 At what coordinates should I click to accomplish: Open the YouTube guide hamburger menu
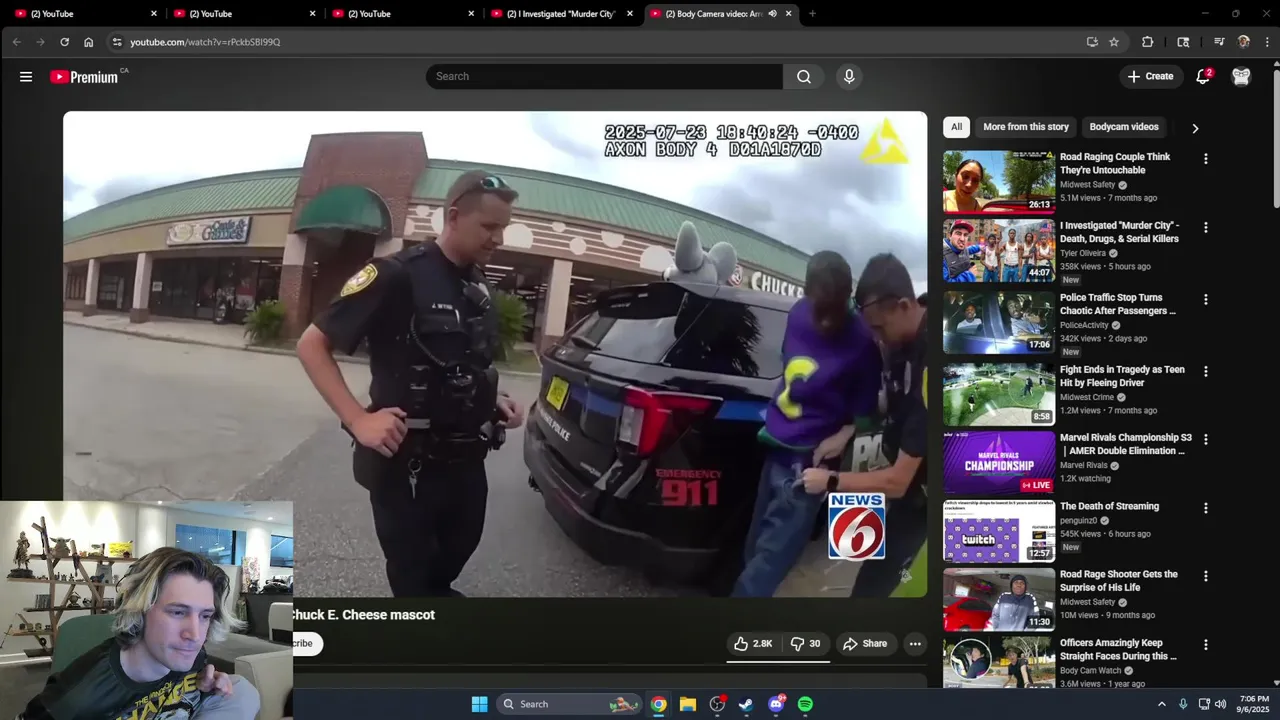tap(26, 76)
